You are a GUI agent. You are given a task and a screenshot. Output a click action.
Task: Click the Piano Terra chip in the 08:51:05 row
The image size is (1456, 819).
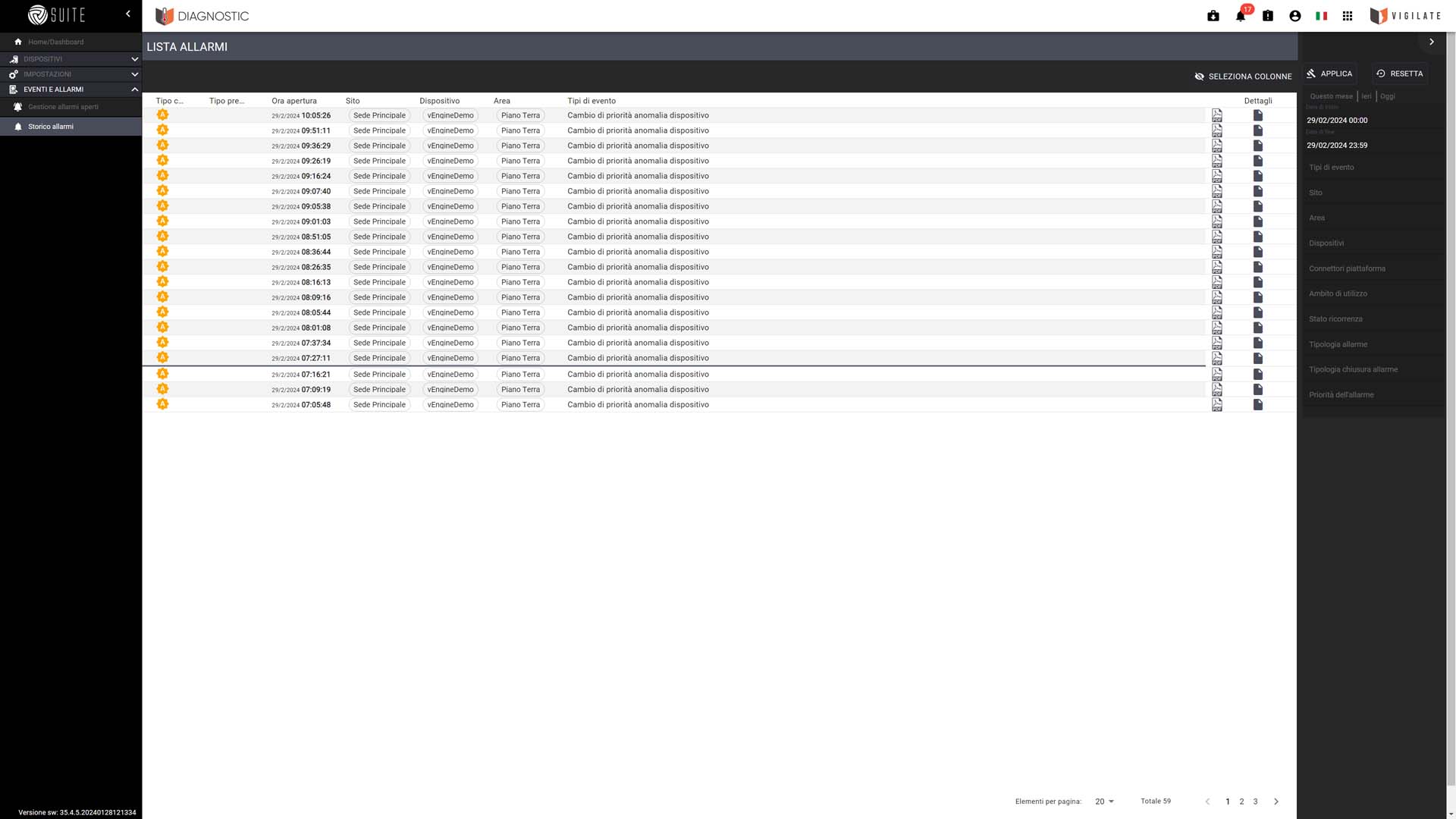click(520, 237)
